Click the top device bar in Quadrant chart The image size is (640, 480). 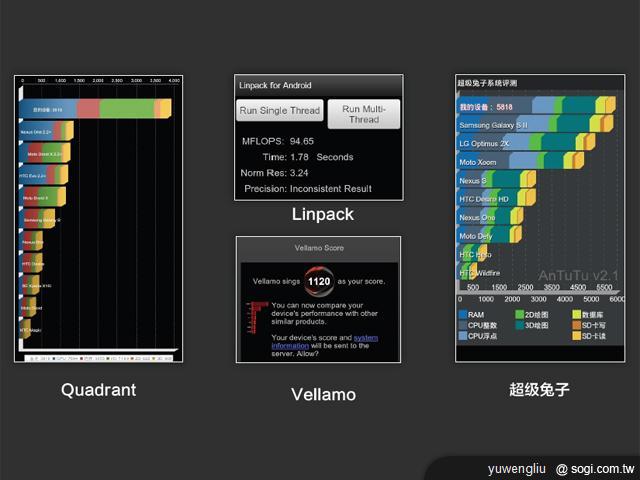tap(95, 108)
